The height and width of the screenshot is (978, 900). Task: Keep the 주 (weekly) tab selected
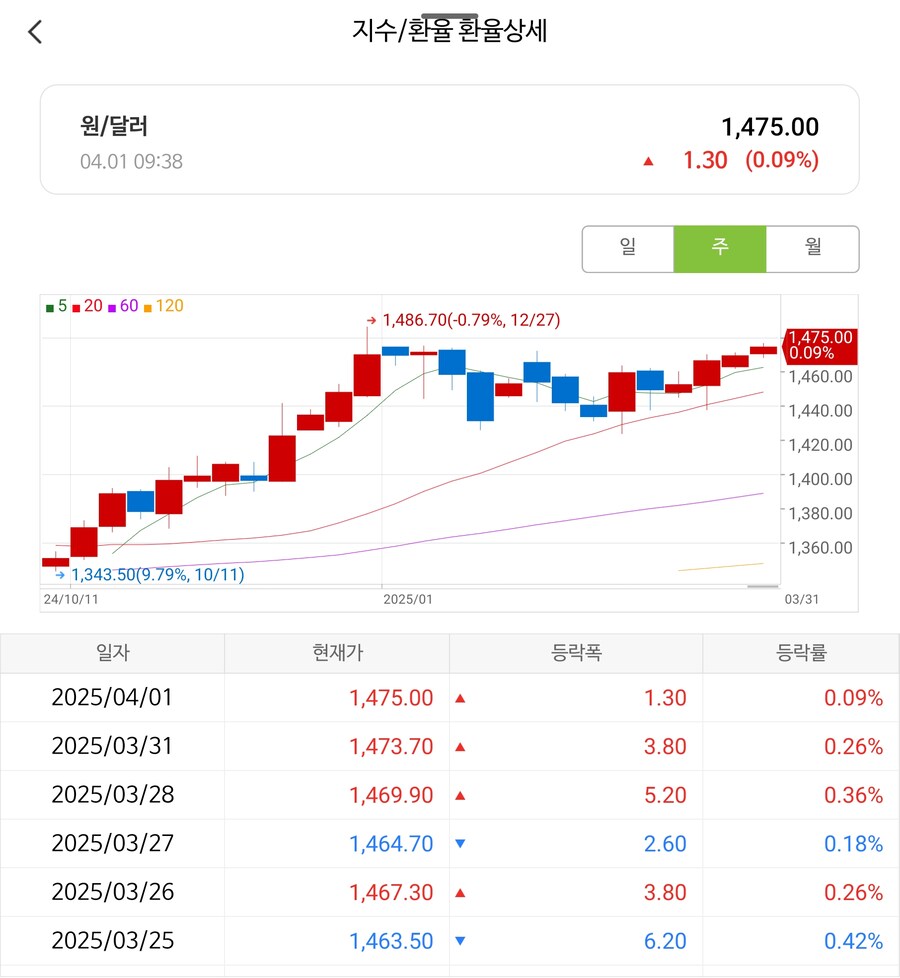(x=720, y=249)
